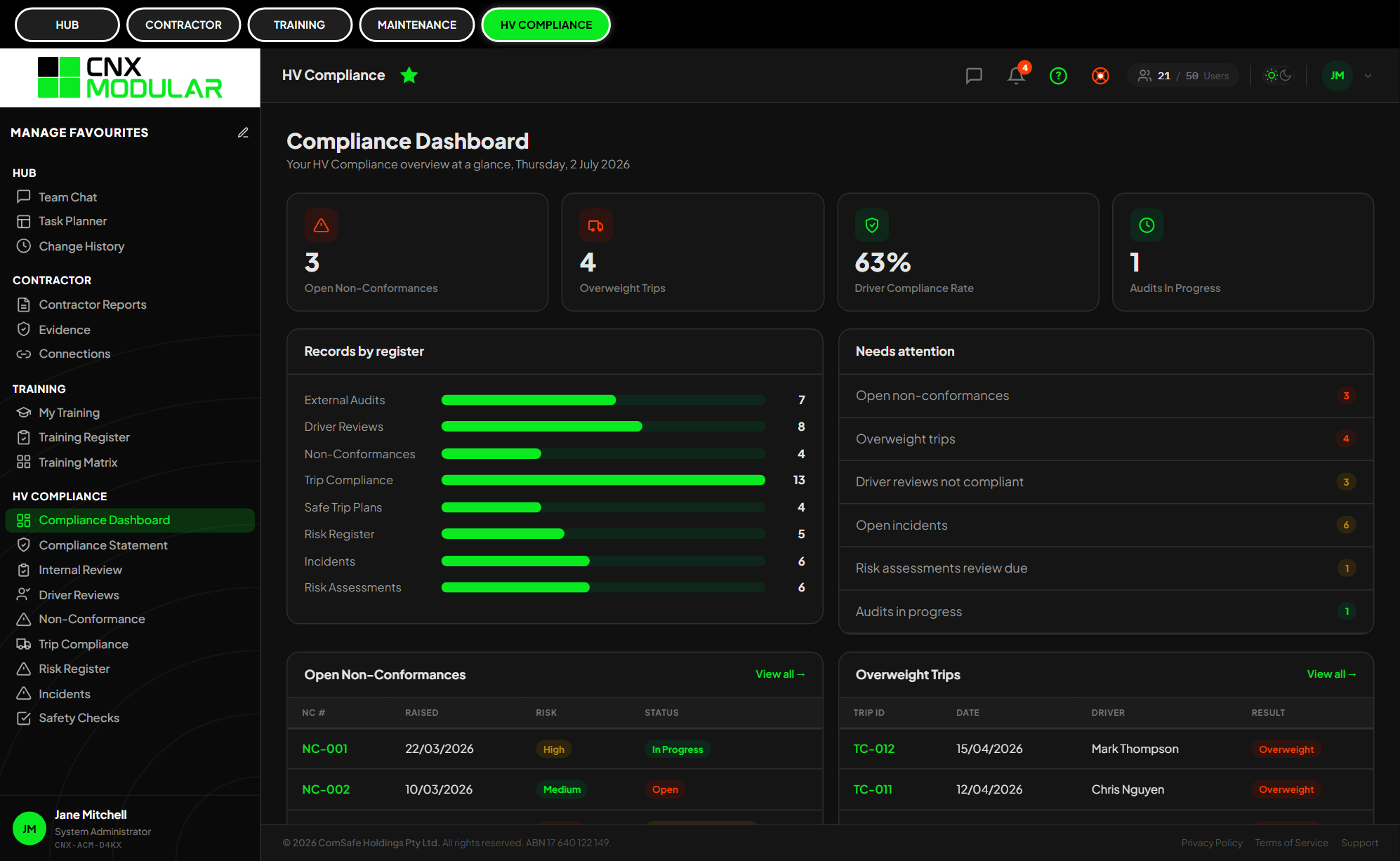
Task: Click 'Overweight trips' attention row
Action: click(x=1106, y=439)
